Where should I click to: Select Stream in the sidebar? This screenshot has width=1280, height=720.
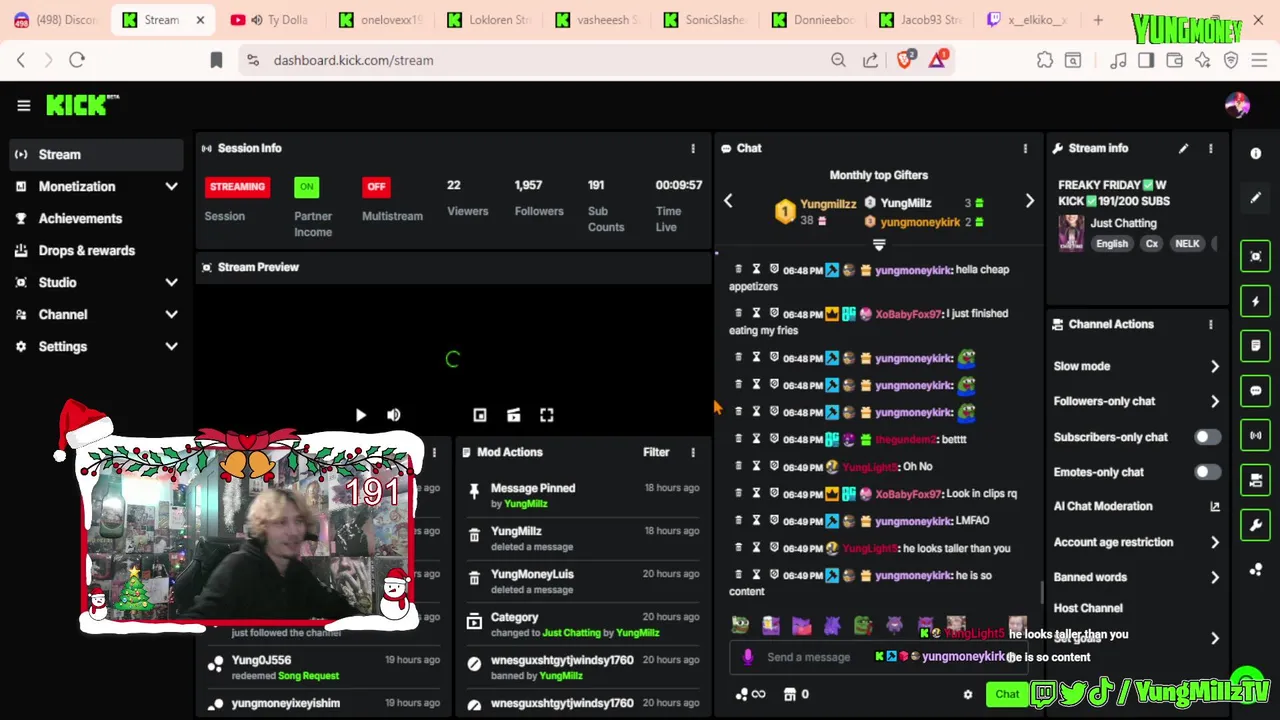coord(97,154)
